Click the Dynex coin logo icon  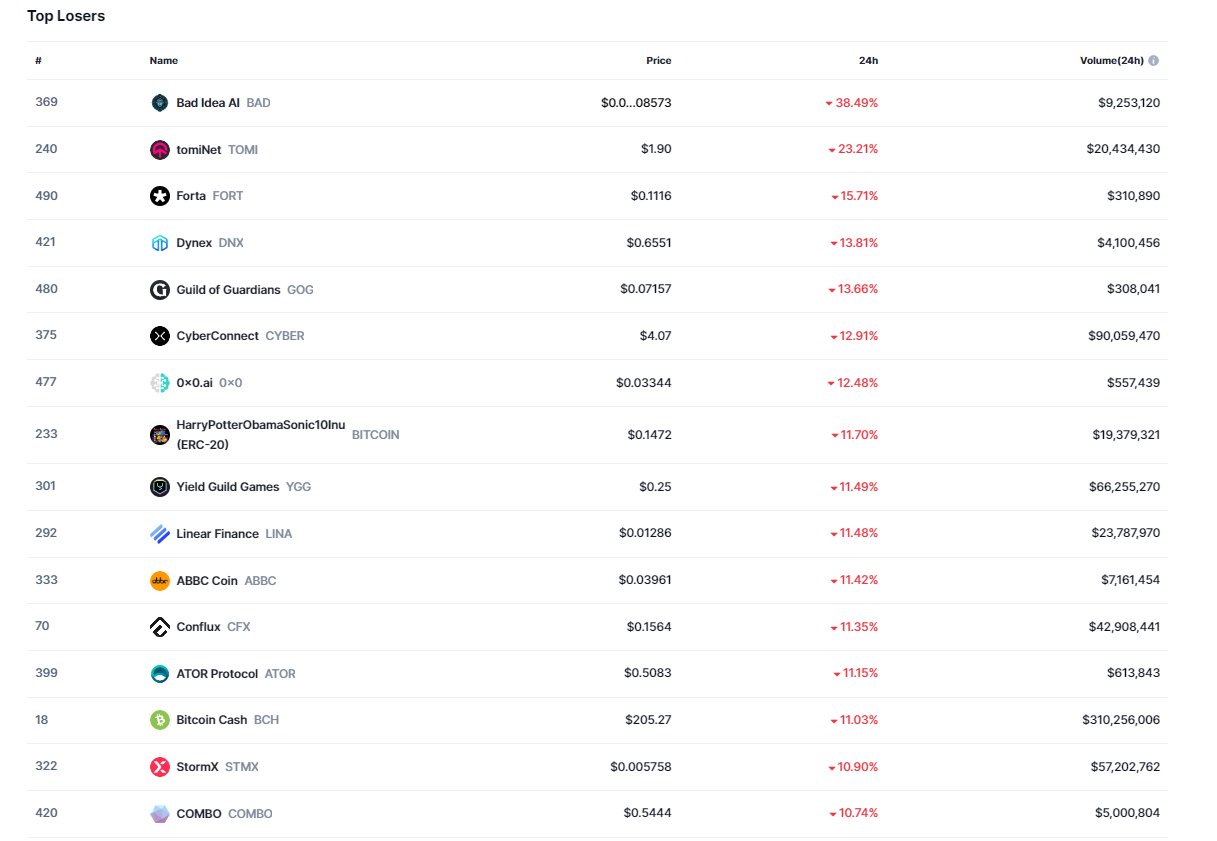click(x=160, y=243)
